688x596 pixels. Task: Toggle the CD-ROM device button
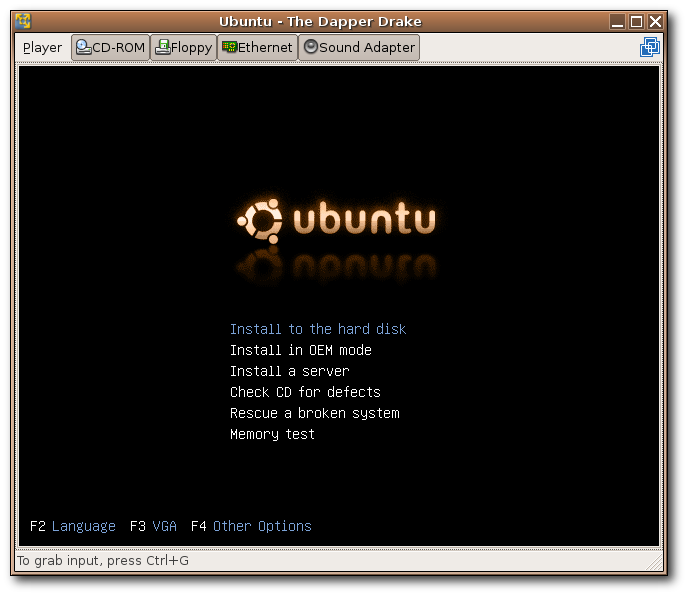click(x=110, y=47)
